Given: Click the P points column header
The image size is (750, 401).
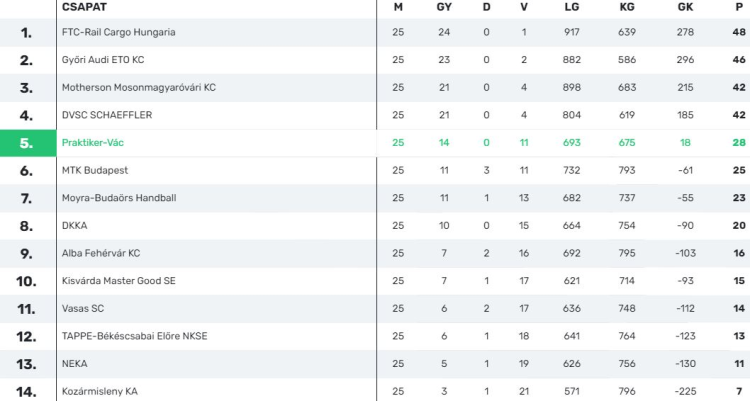Looking at the screenshot, I should pyautogui.click(x=739, y=7).
